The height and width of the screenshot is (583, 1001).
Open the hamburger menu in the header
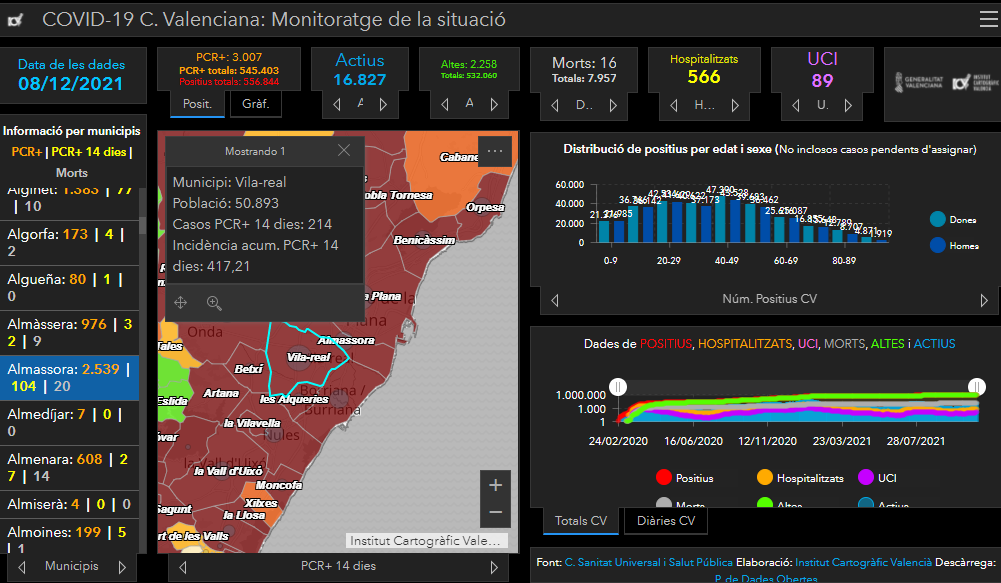988,19
